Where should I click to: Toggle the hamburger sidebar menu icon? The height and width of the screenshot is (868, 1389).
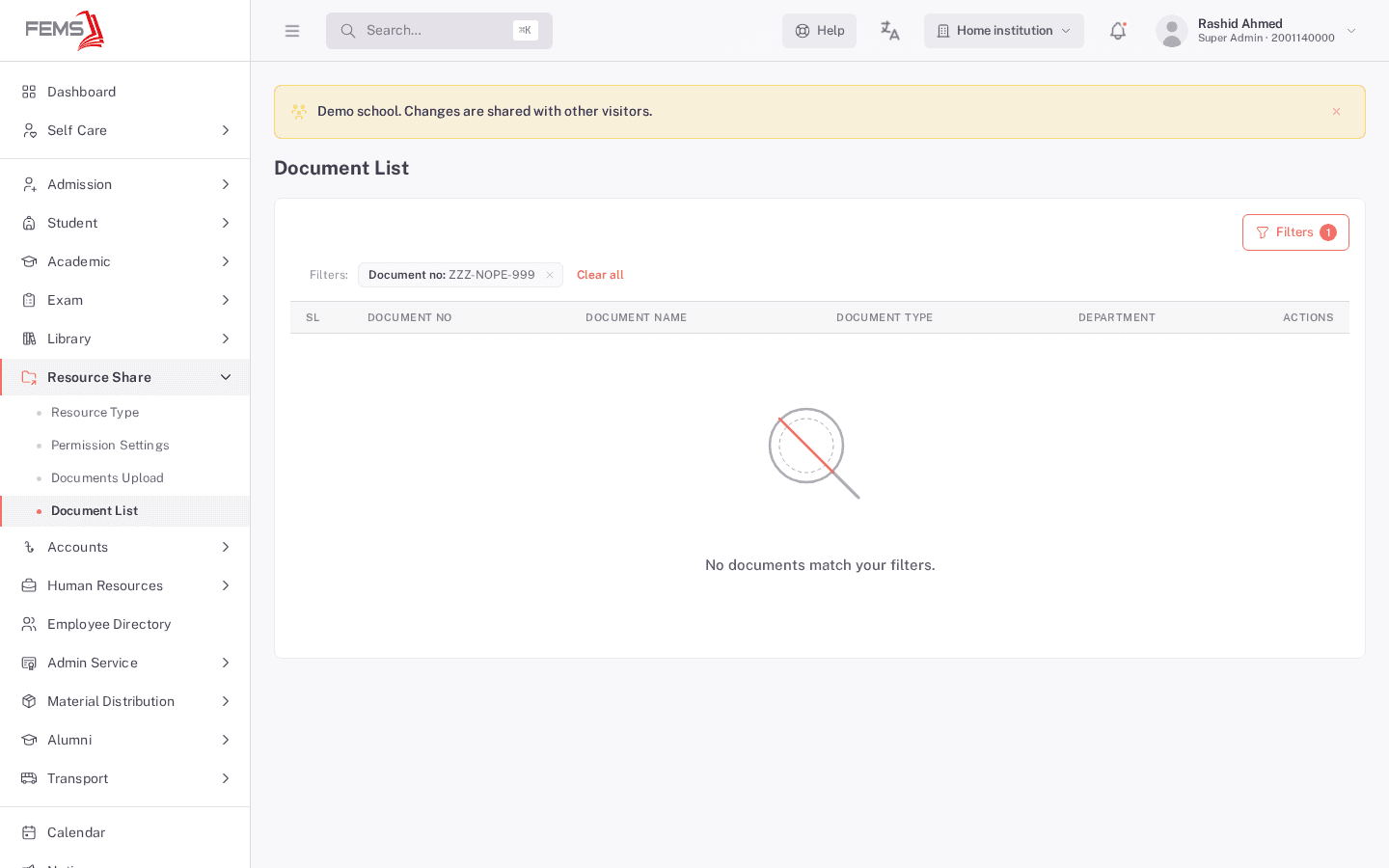pyautogui.click(x=292, y=31)
